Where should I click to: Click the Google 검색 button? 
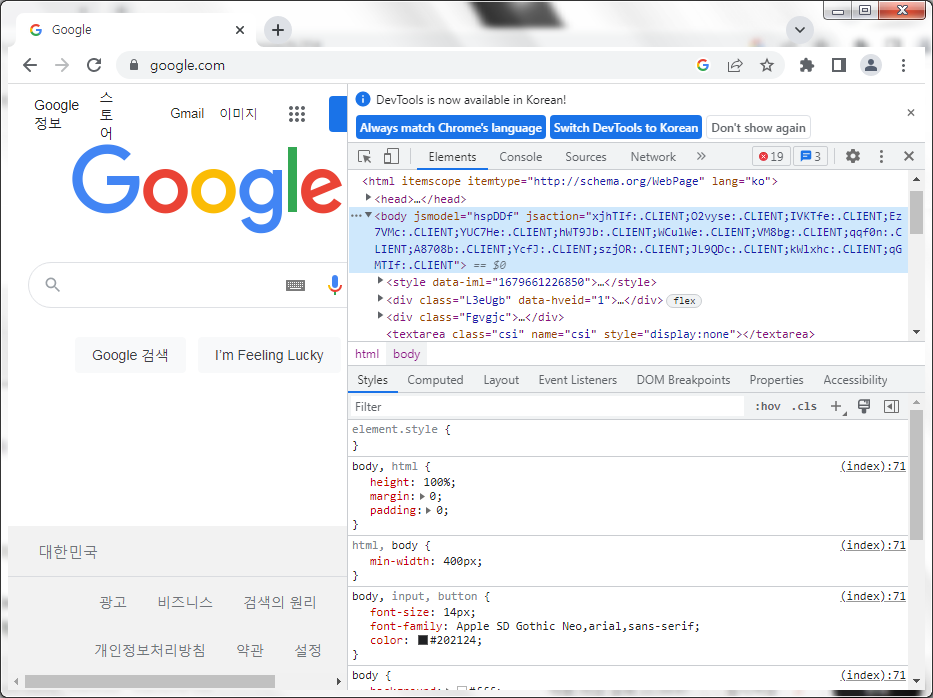[x=130, y=355]
